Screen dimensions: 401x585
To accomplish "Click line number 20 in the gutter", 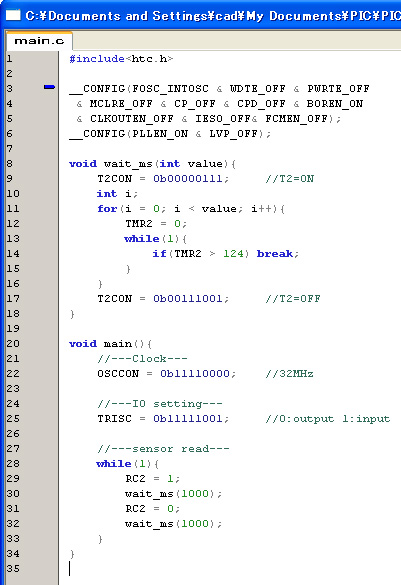I will click(x=13, y=344).
